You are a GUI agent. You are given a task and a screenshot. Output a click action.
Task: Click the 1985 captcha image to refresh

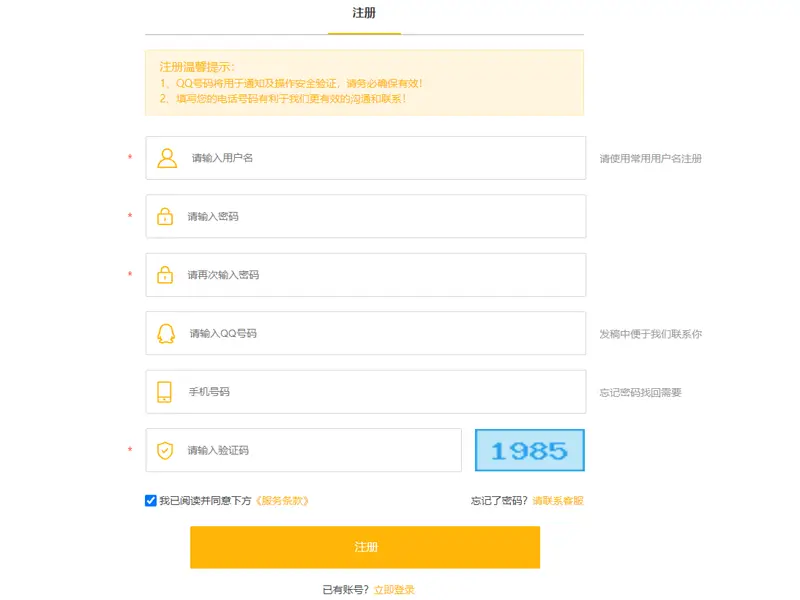tap(531, 450)
